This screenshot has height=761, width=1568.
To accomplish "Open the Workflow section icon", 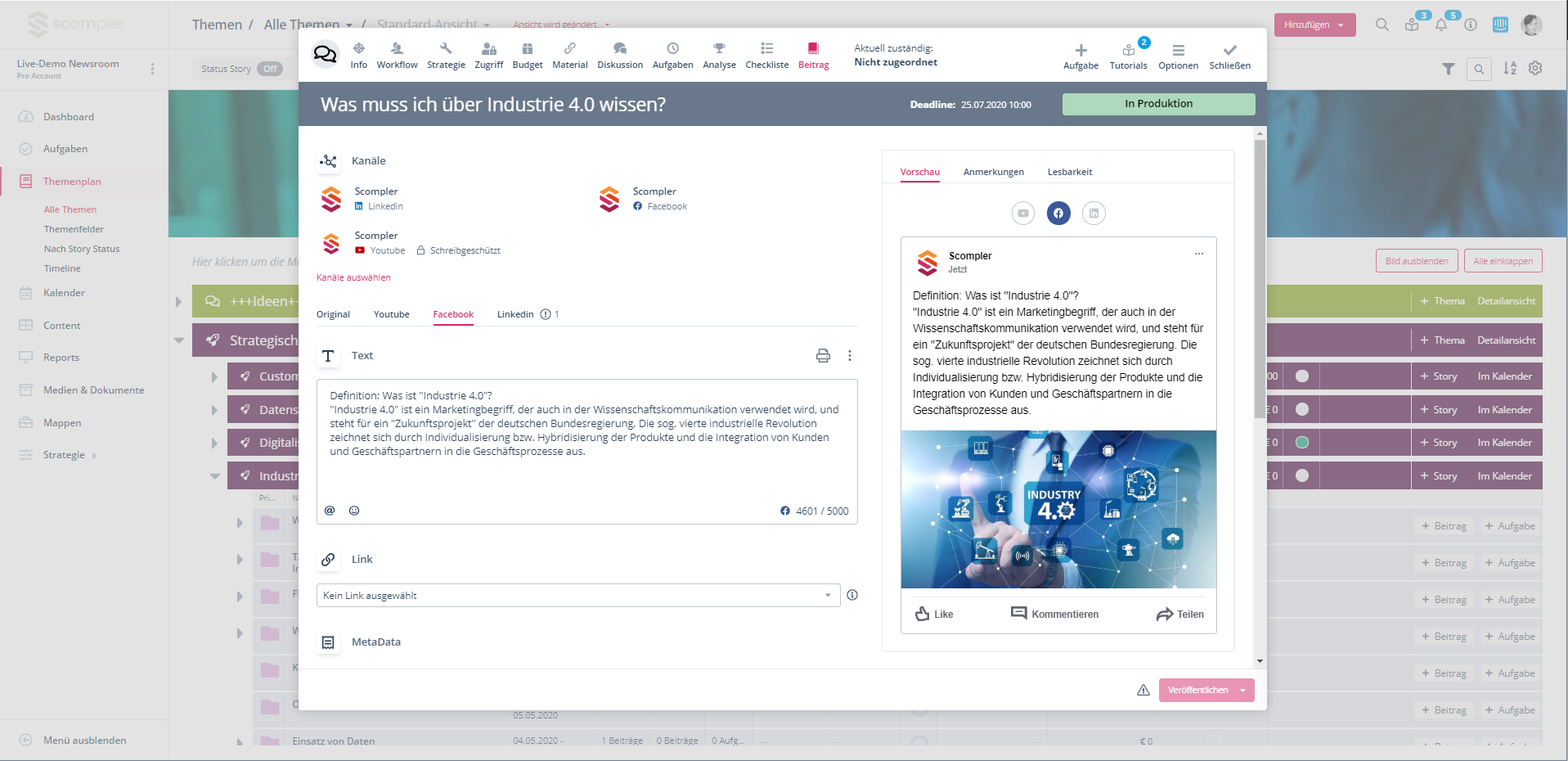I will [397, 49].
